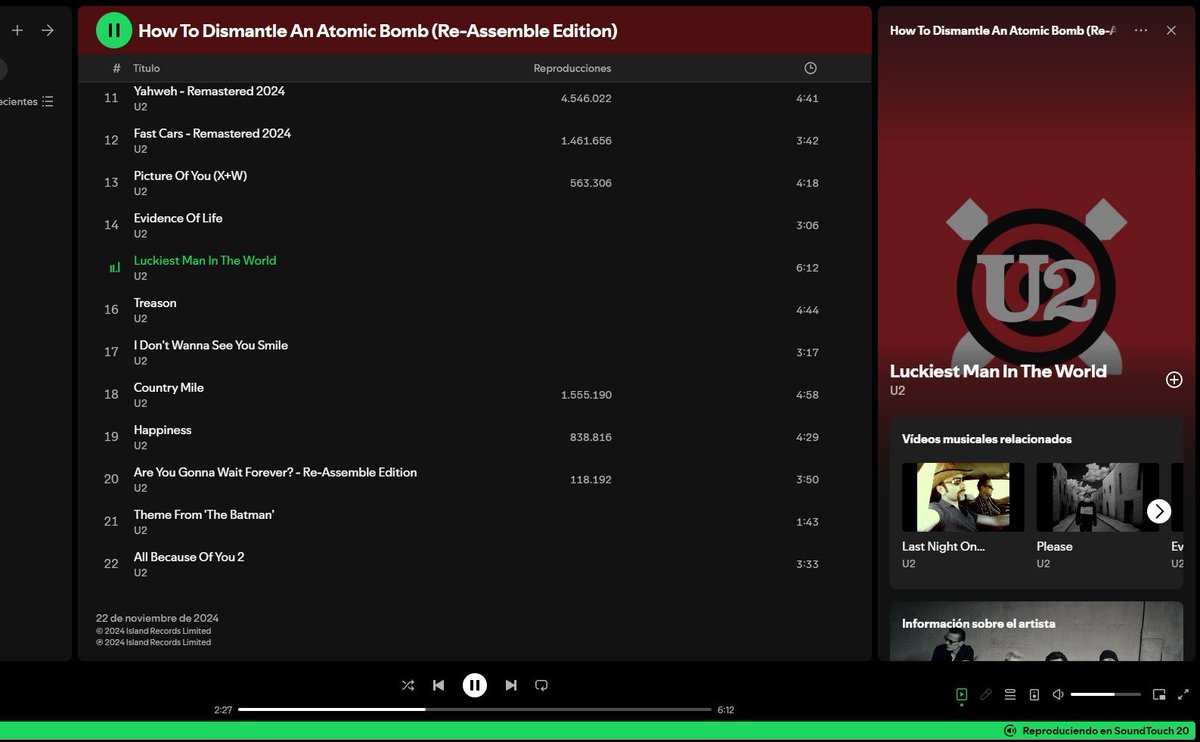The width and height of the screenshot is (1200, 742).
Task: Sort tracks by the # column header
Action: 116,68
